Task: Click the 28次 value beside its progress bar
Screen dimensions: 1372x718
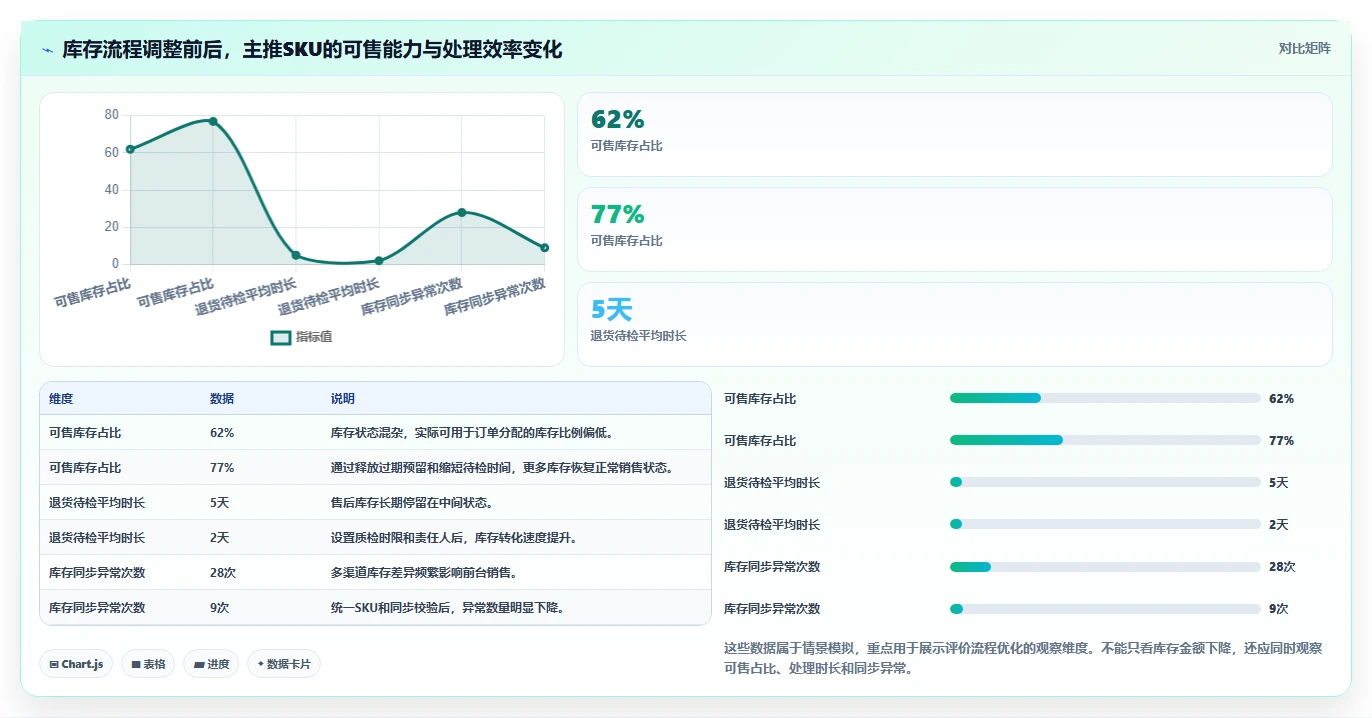Action: 1282,566
